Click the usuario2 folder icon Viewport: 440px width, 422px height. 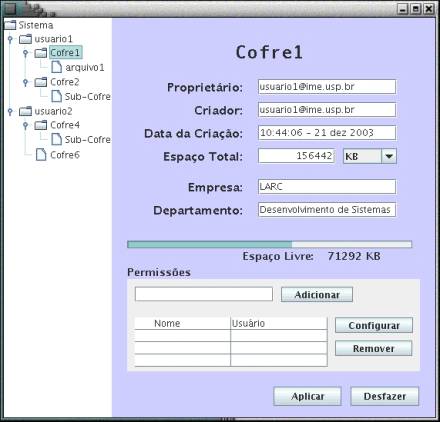coord(26,111)
